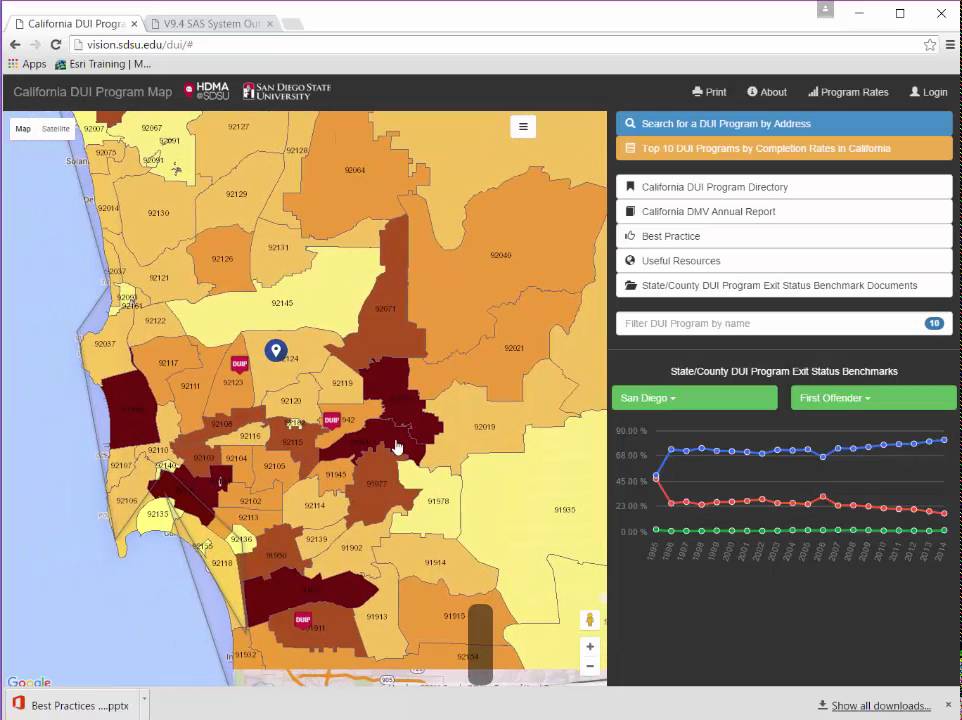Open Search for a DUI Program by Address

pos(784,123)
